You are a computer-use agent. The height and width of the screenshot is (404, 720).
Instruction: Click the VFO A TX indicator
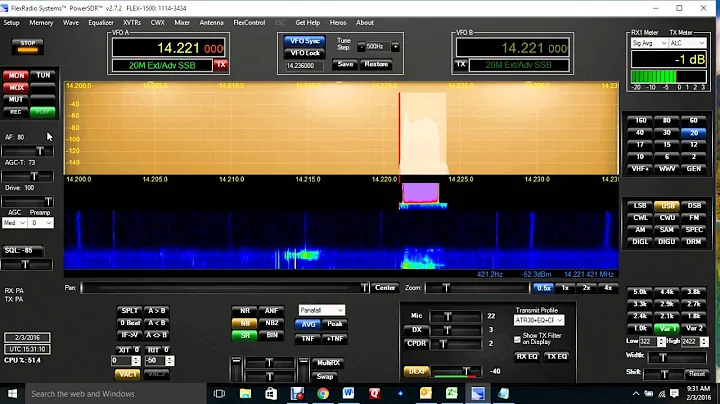[x=221, y=65]
